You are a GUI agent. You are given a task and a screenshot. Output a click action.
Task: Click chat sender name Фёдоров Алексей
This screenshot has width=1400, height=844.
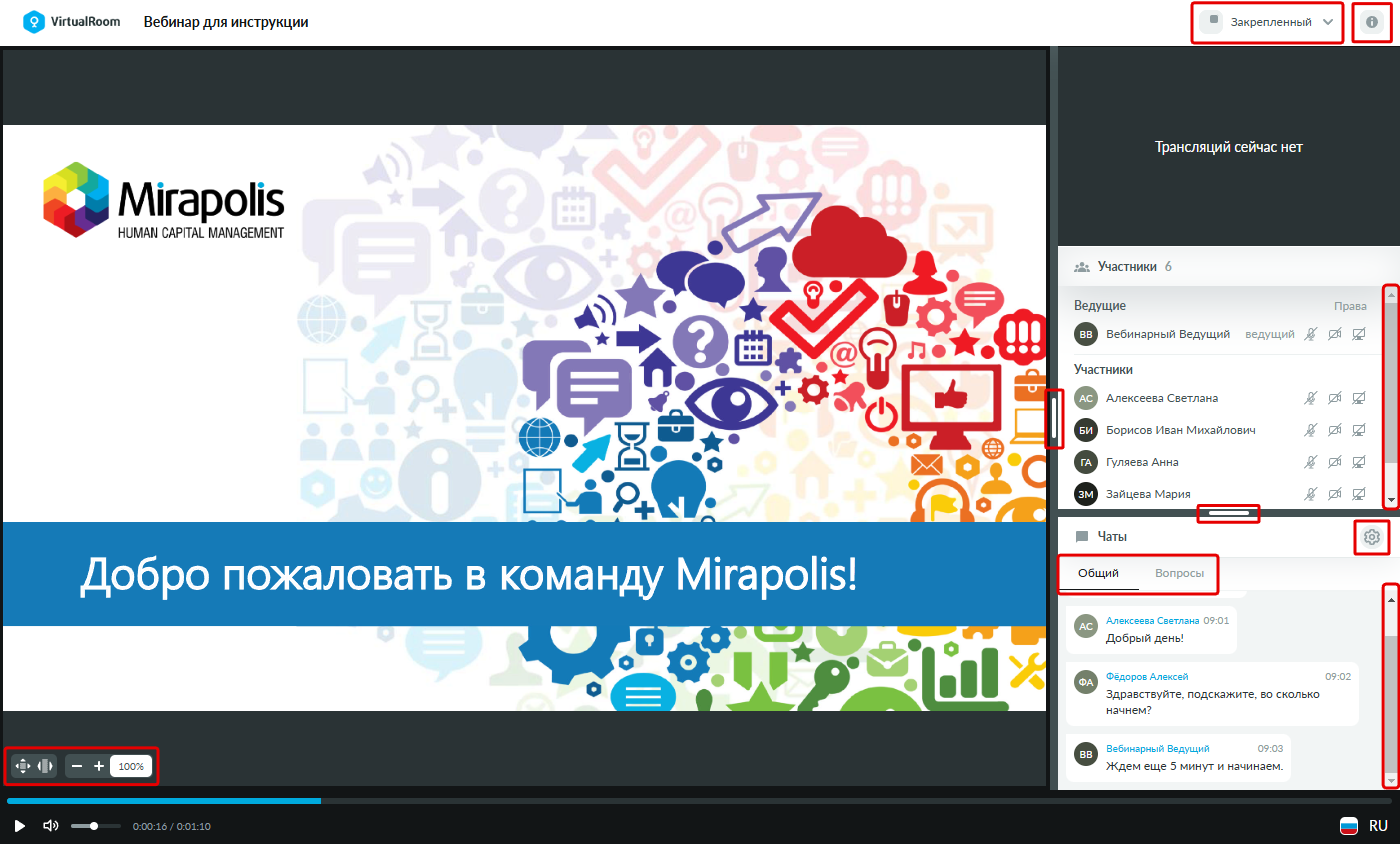click(x=1147, y=677)
